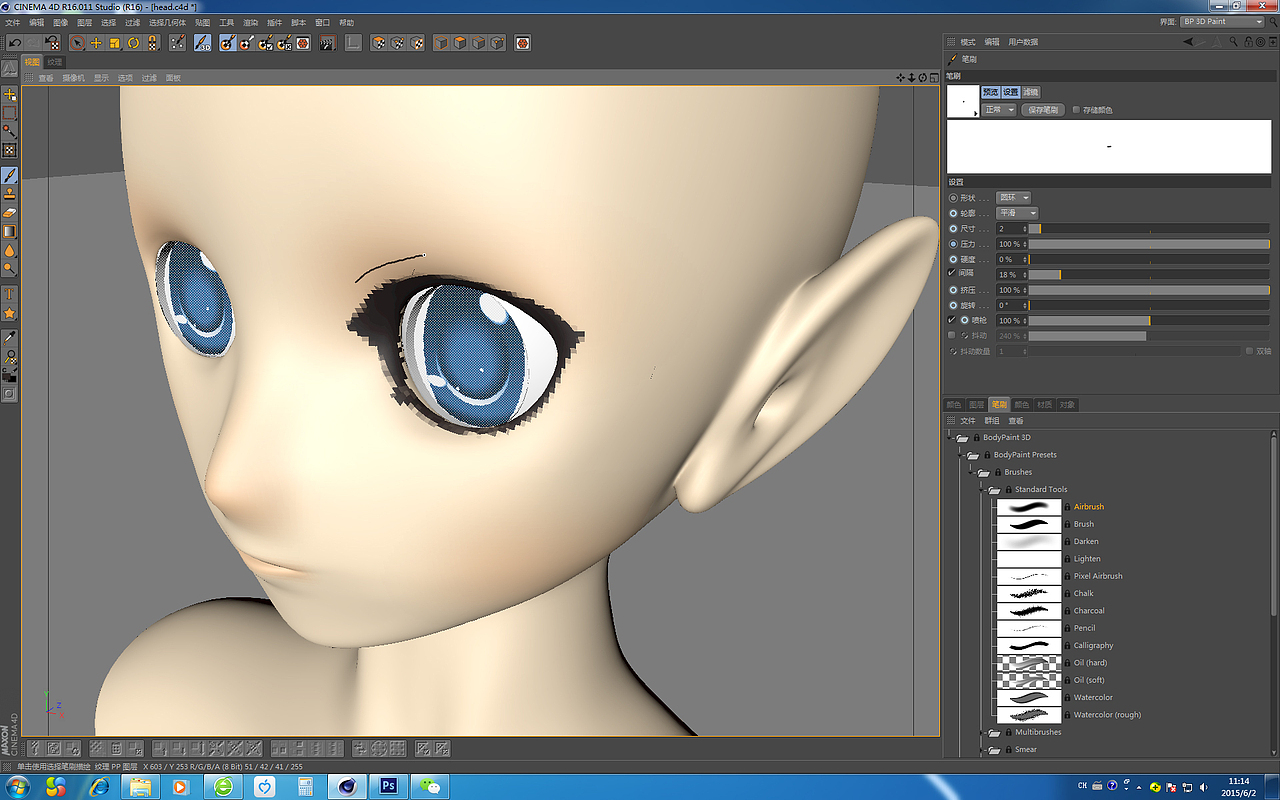Select the magic wand tool in left palette
This screenshot has height=800, width=1280.
pos(10,131)
